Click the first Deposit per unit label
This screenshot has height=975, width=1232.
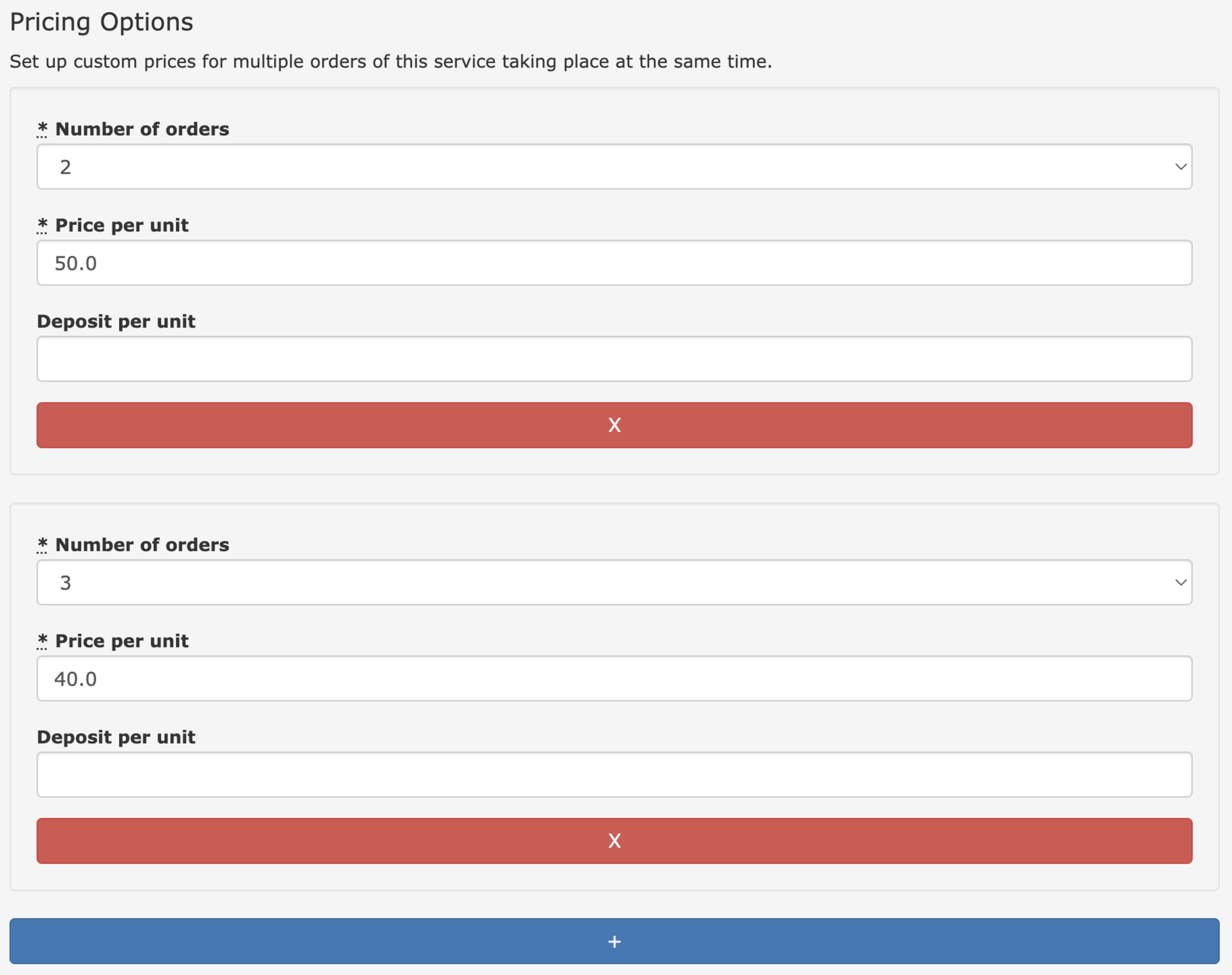click(x=116, y=321)
